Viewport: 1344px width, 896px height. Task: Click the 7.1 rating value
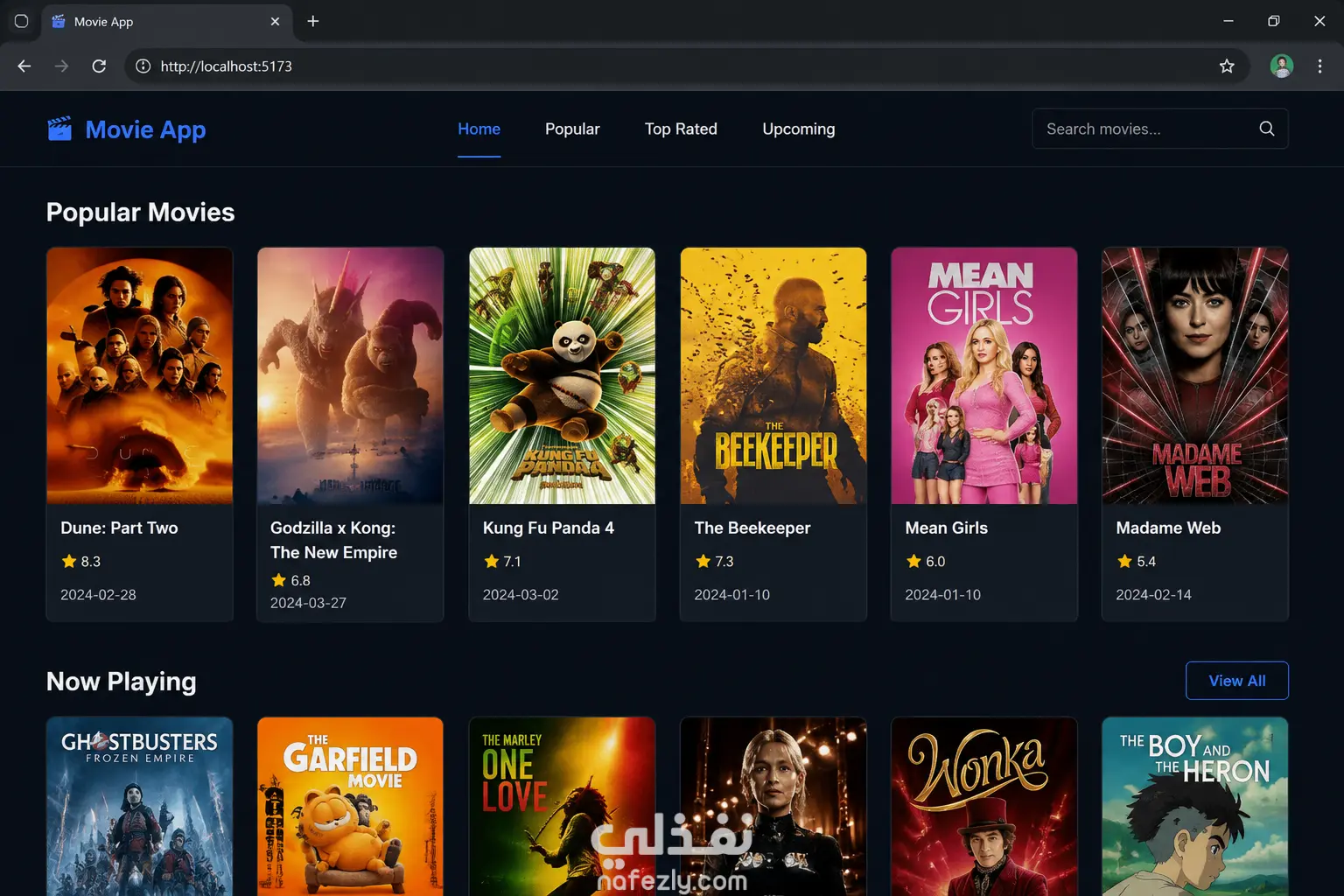click(513, 562)
